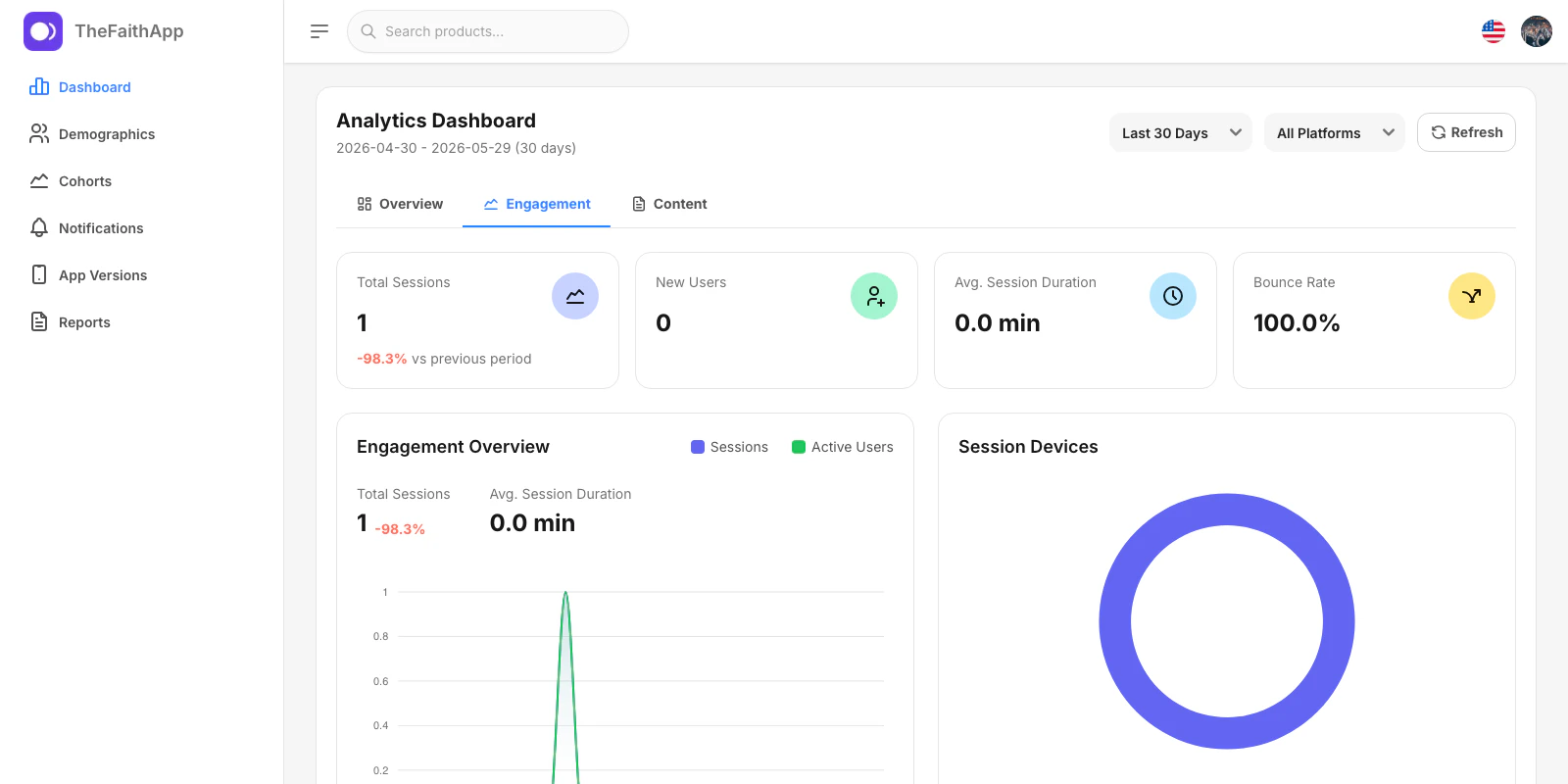Image resolution: width=1568 pixels, height=784 pixels.
Task: Click the 100.0% bounce rate value
Action: pyautogui.click(x=1297, y=322)
